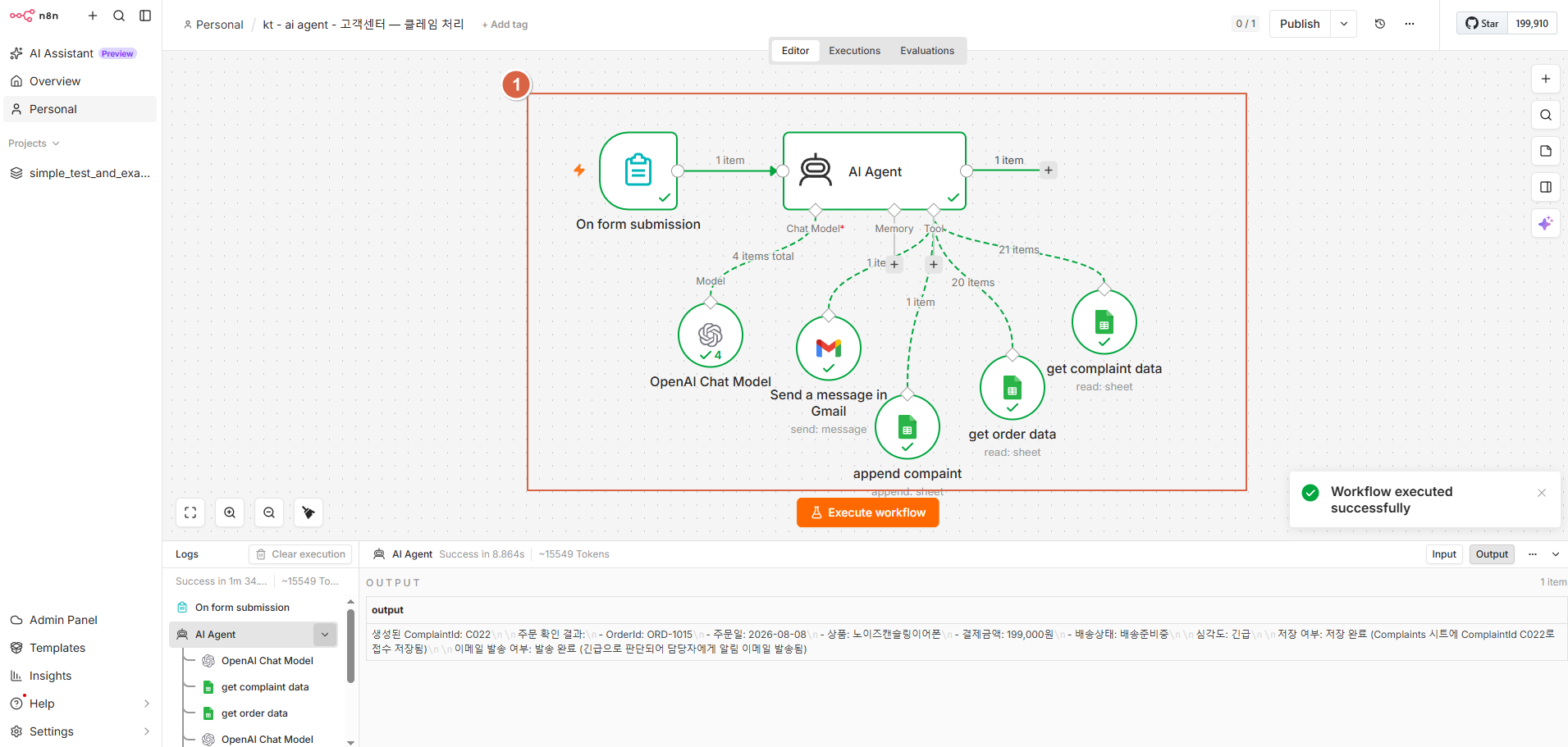Expand the Projects section
This screenshot has height=747, width=1568.
pyautogui.click(x=34, y=143)
